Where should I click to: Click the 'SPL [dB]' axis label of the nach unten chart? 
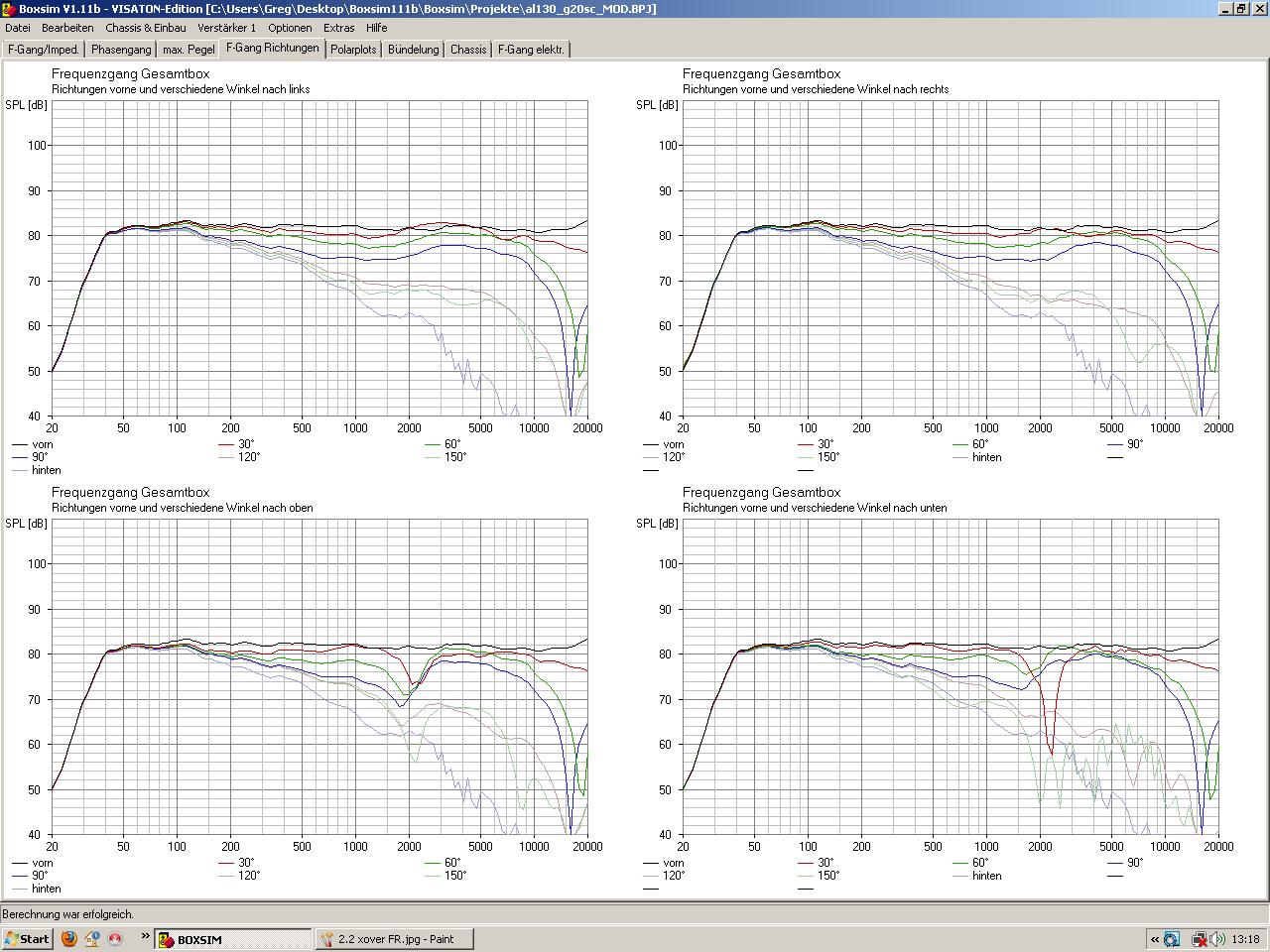click(657, 524)
